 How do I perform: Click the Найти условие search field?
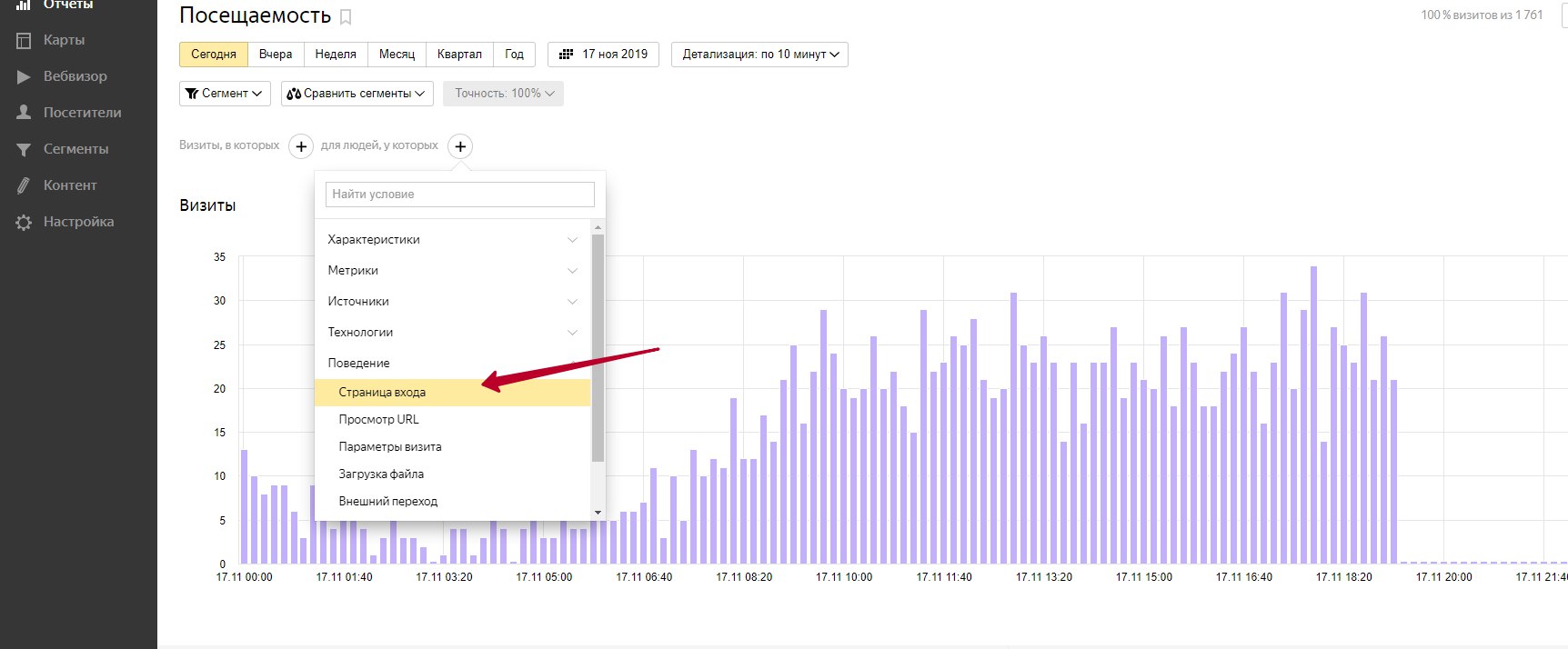[x=459, y=195]
